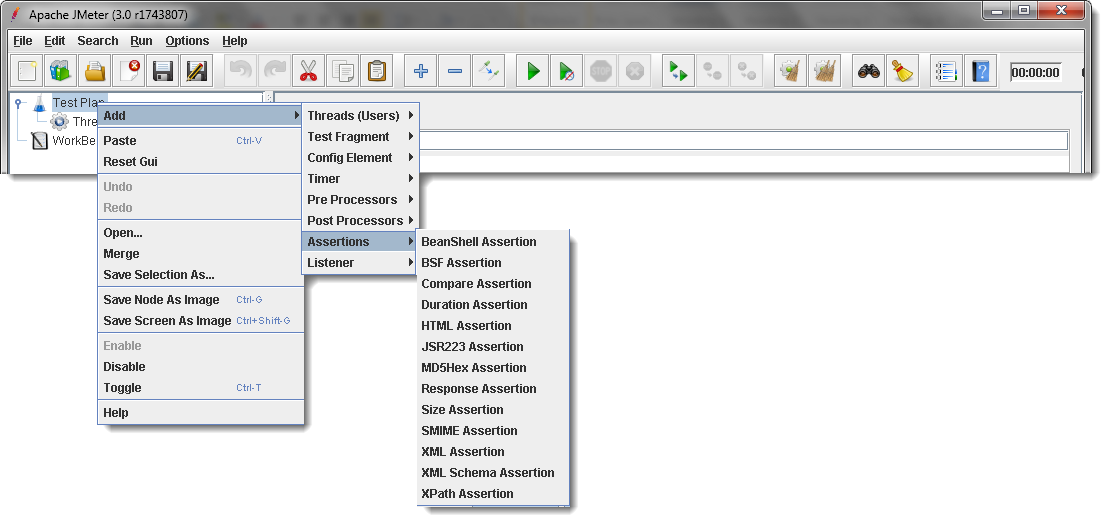This screenshot has height=515, width=1107.
Task: Click the Shutdown round X icon
Action: tap(635, 71)
